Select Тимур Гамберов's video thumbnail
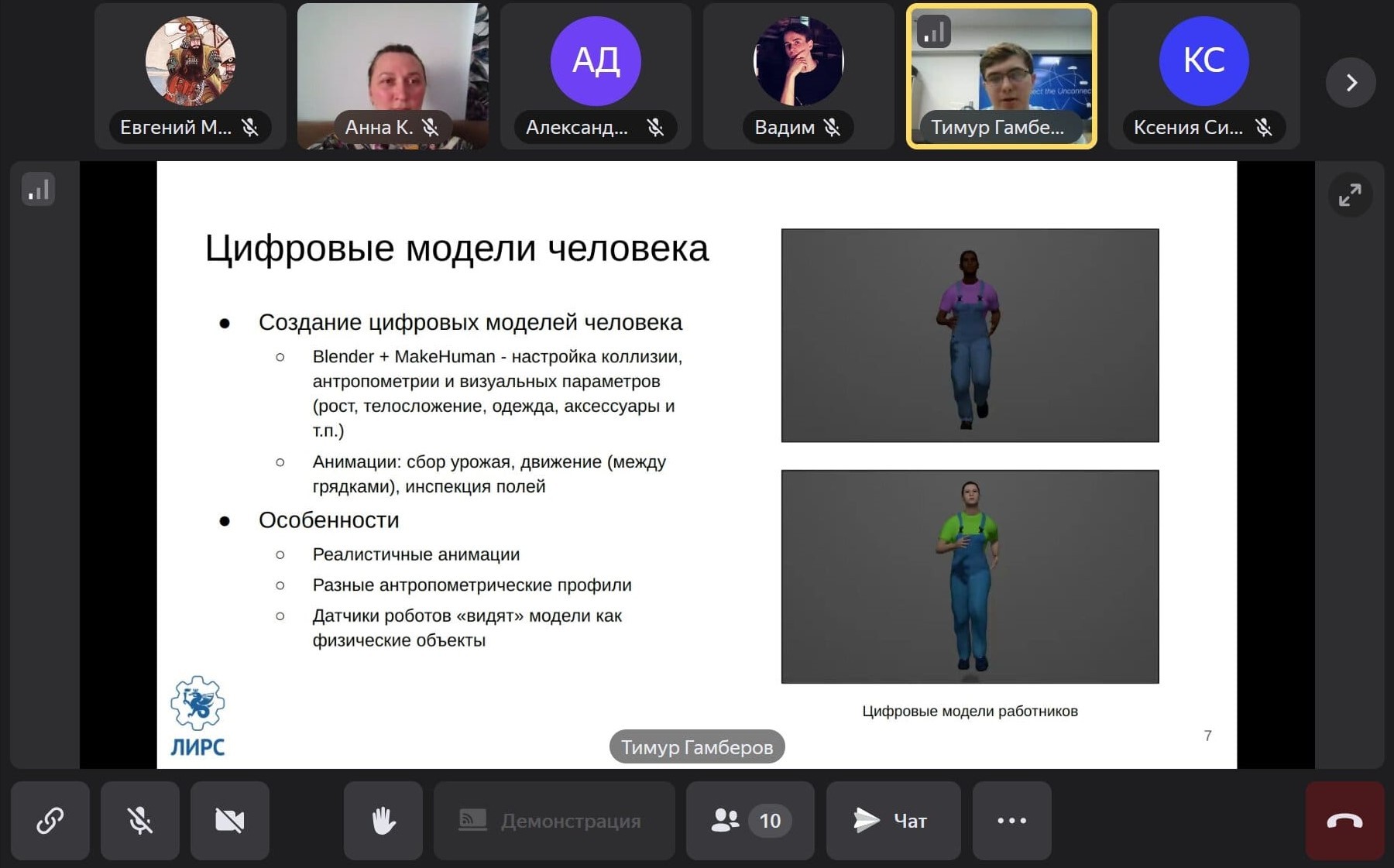Image resolution: width=1394 pixels, height=868 pixels. pyautogui.click(x=1002, y=75)
